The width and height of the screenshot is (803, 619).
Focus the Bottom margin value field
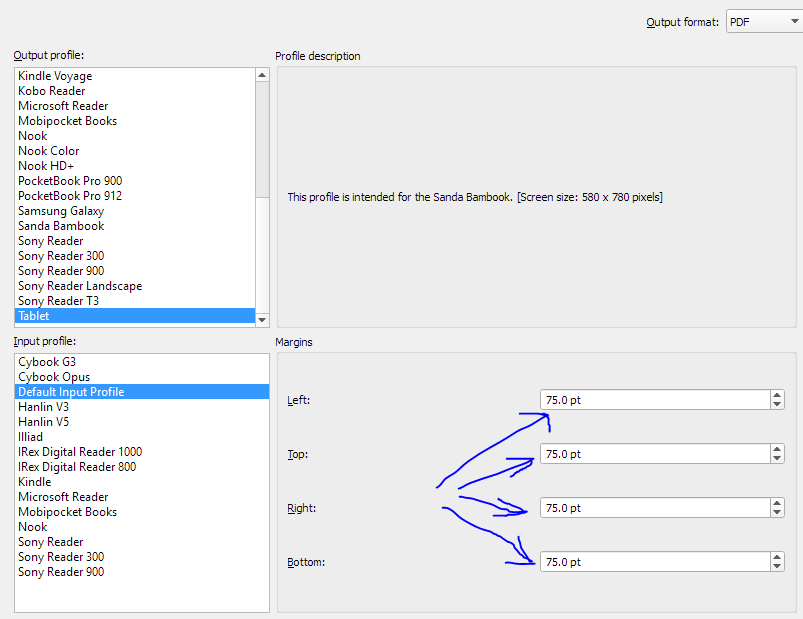(x=655, y=562)
